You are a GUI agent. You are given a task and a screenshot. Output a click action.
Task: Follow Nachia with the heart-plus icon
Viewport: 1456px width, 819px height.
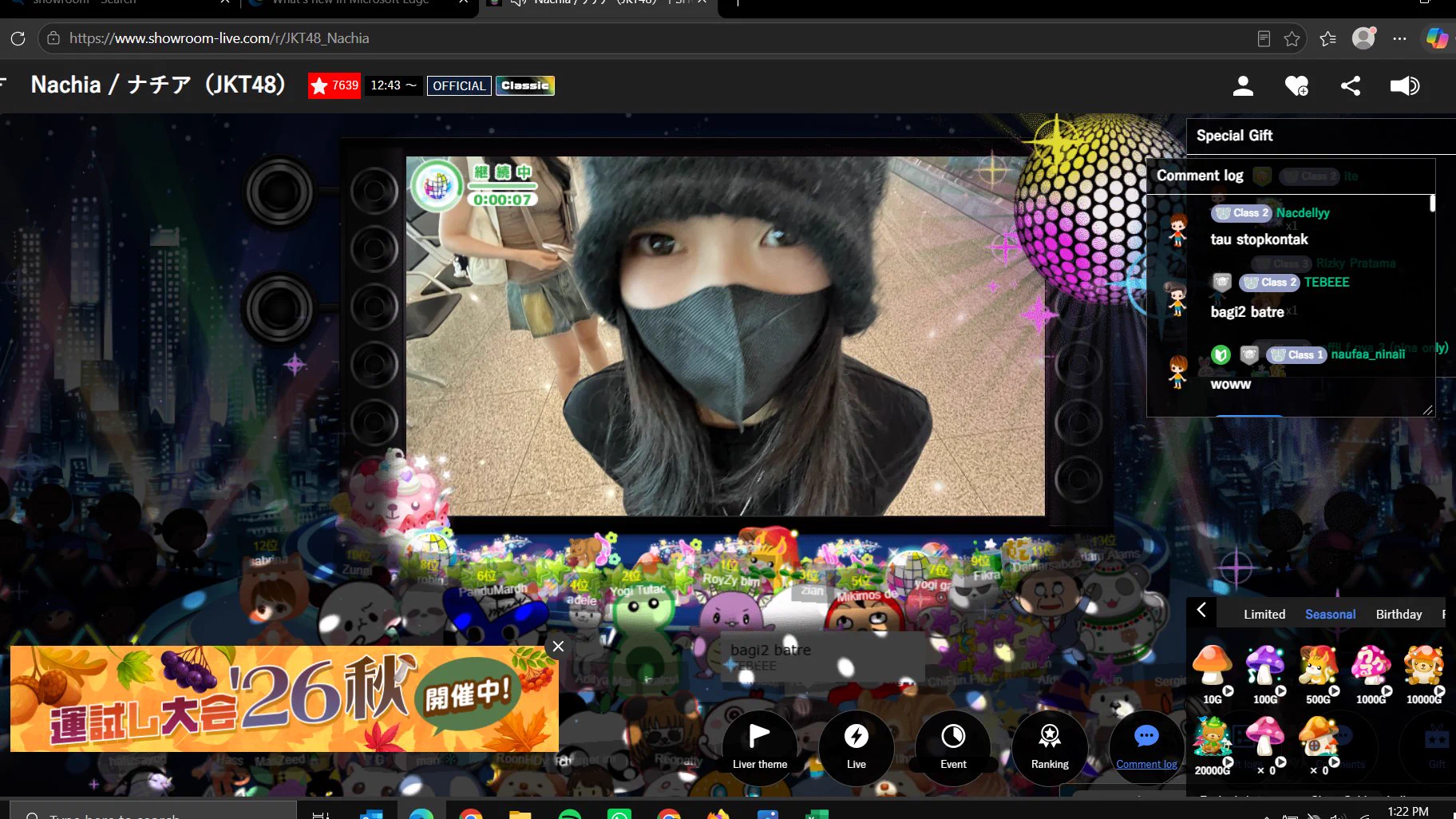1296,85
